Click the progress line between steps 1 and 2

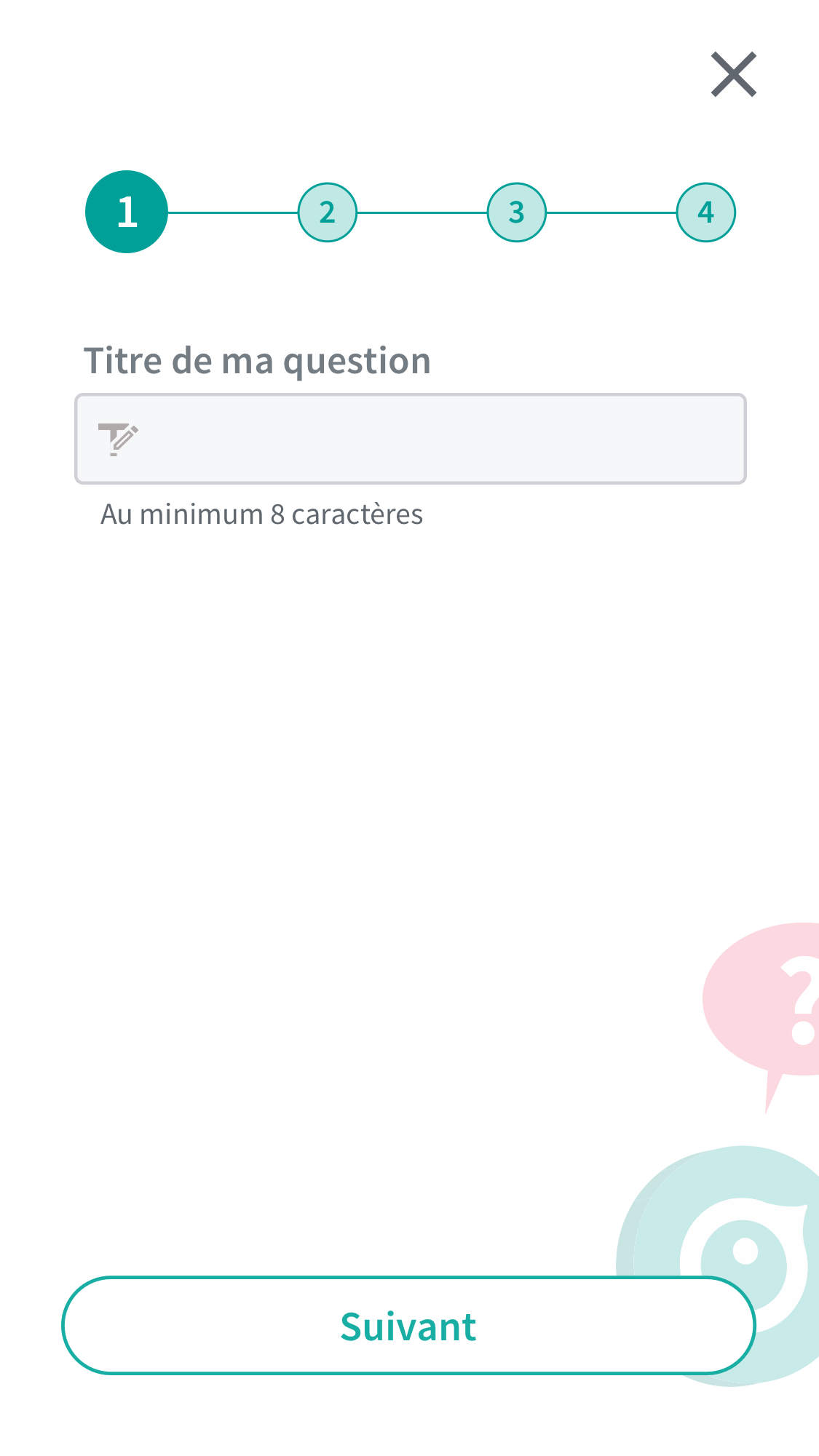[x=233, y=212]
